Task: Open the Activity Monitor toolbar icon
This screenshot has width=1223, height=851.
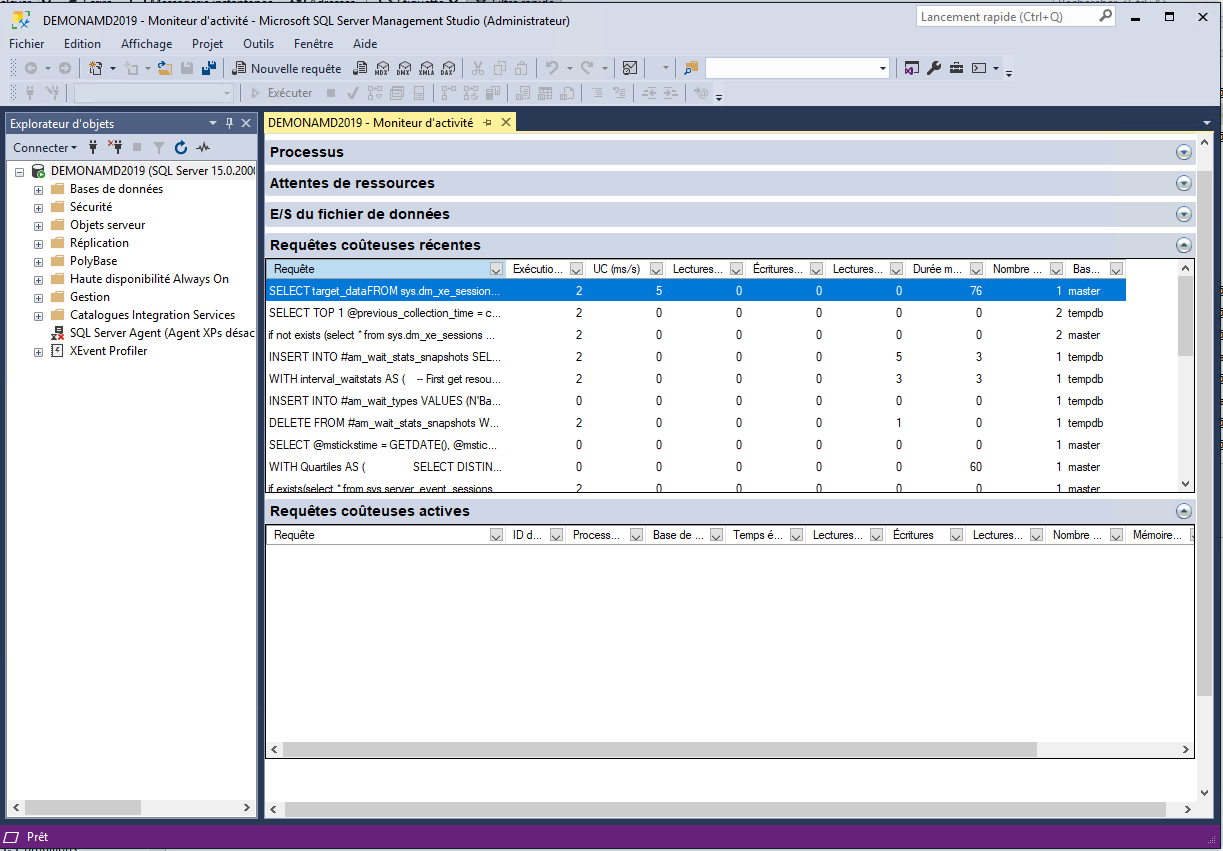Action: click(x=630, y=68)
